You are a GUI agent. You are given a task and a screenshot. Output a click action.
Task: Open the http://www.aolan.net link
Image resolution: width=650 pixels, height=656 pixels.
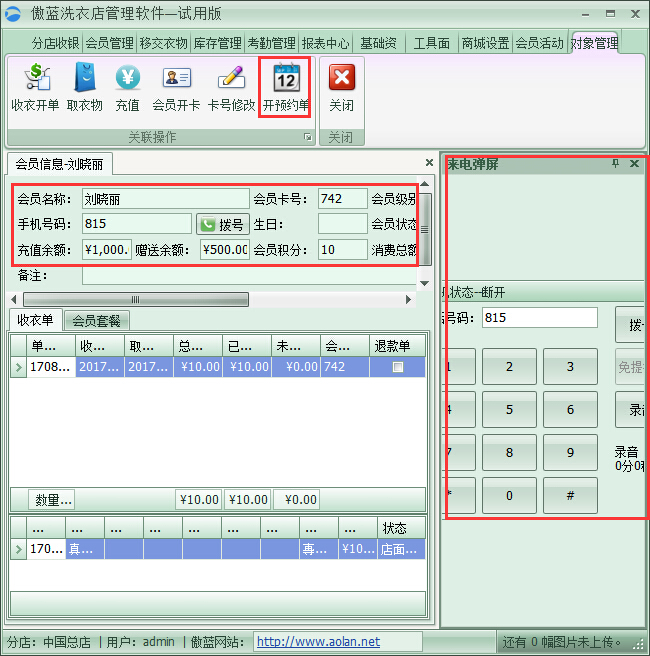coord(318,642)
